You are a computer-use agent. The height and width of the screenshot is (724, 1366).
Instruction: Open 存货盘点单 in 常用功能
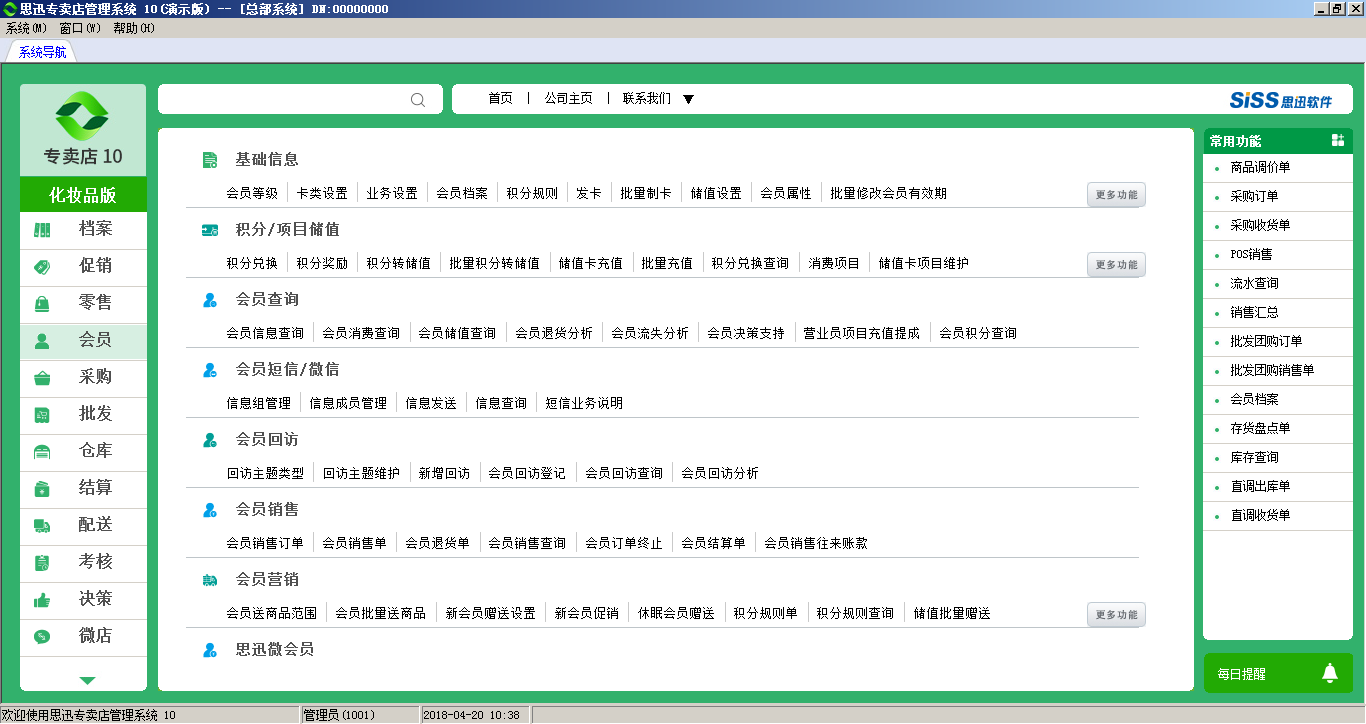pyautogui.click(x=1260, y=429)
